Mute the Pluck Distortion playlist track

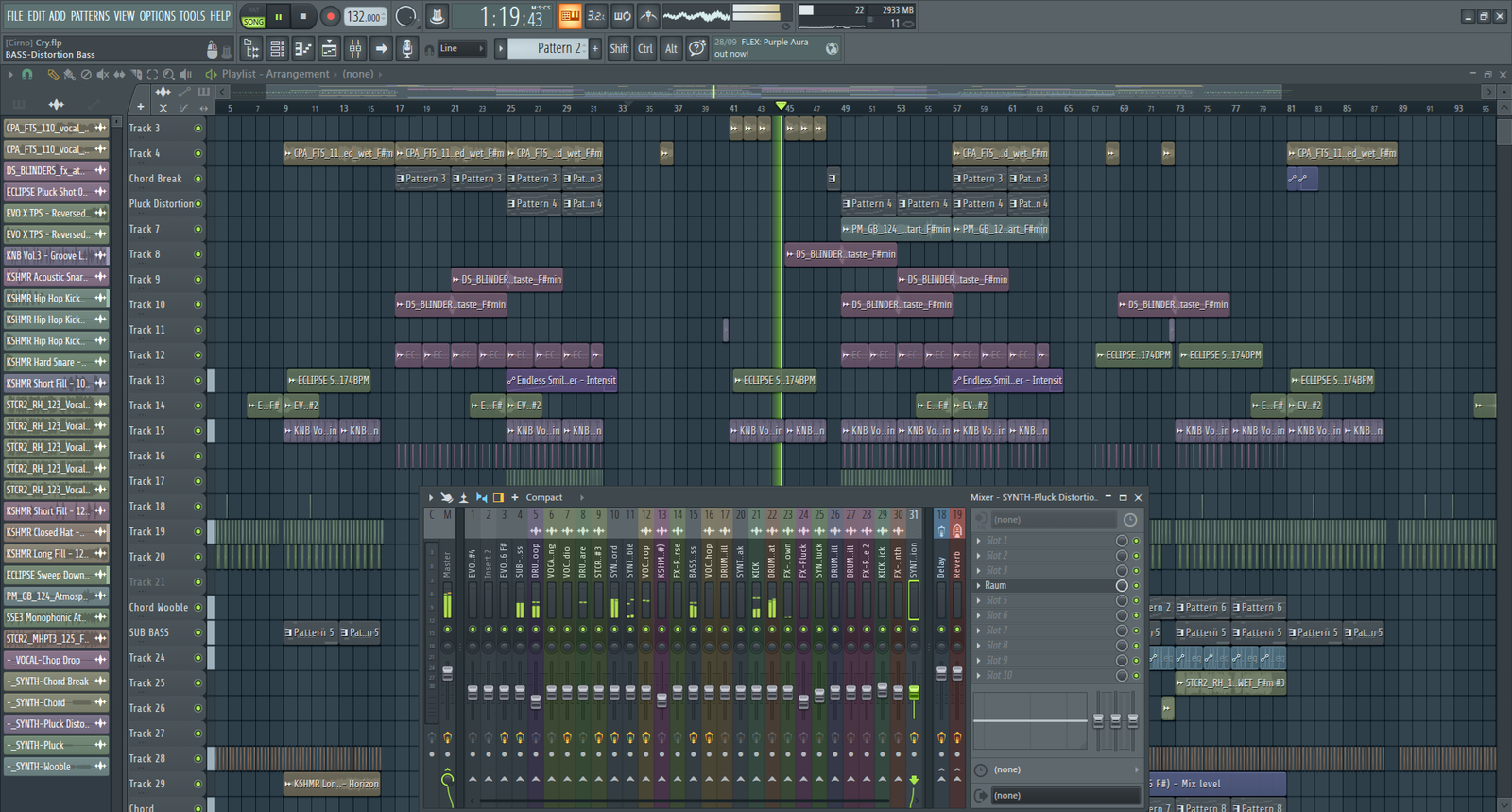point(198,204)
